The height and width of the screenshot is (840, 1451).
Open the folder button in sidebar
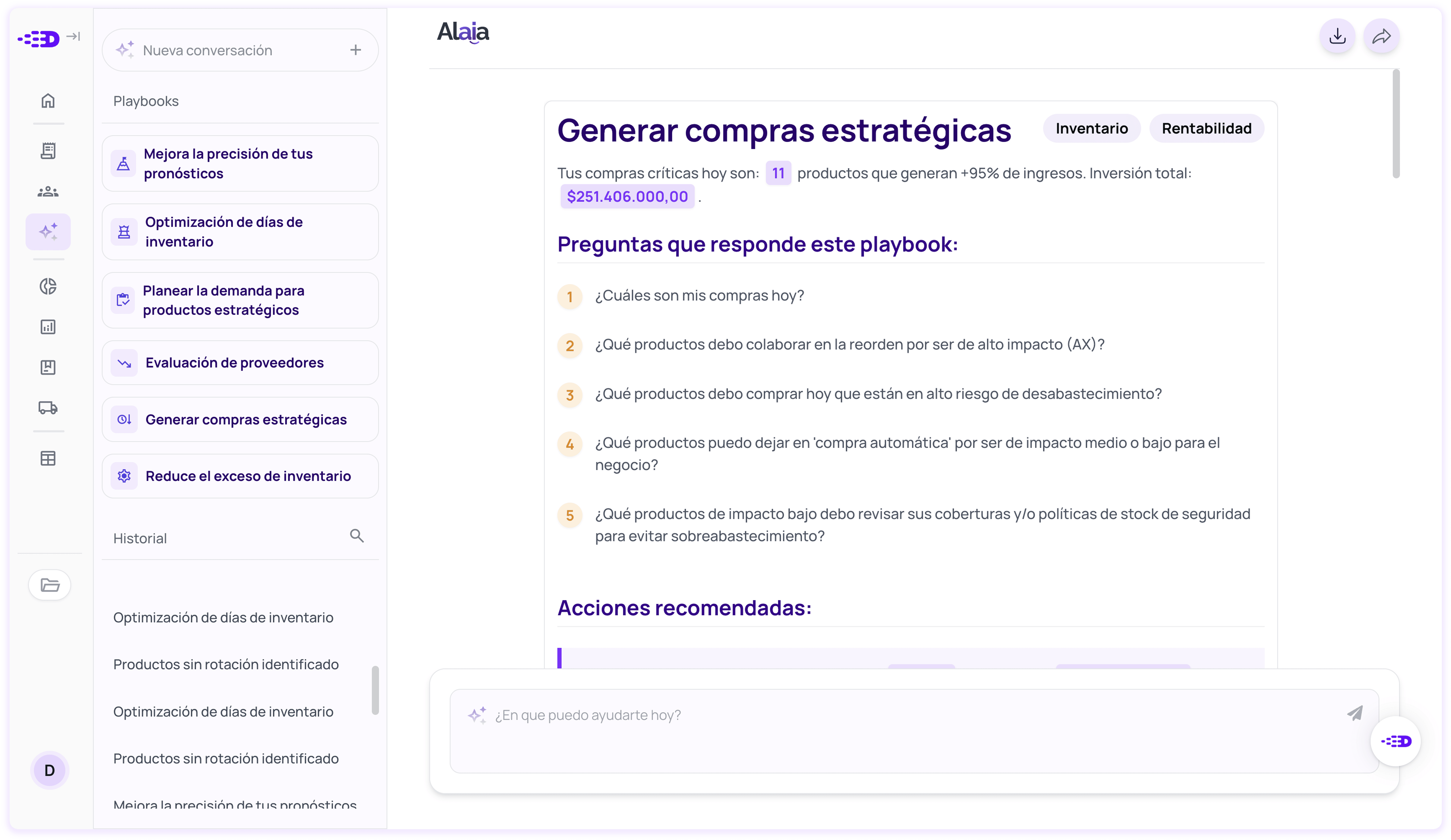[49, 585]
